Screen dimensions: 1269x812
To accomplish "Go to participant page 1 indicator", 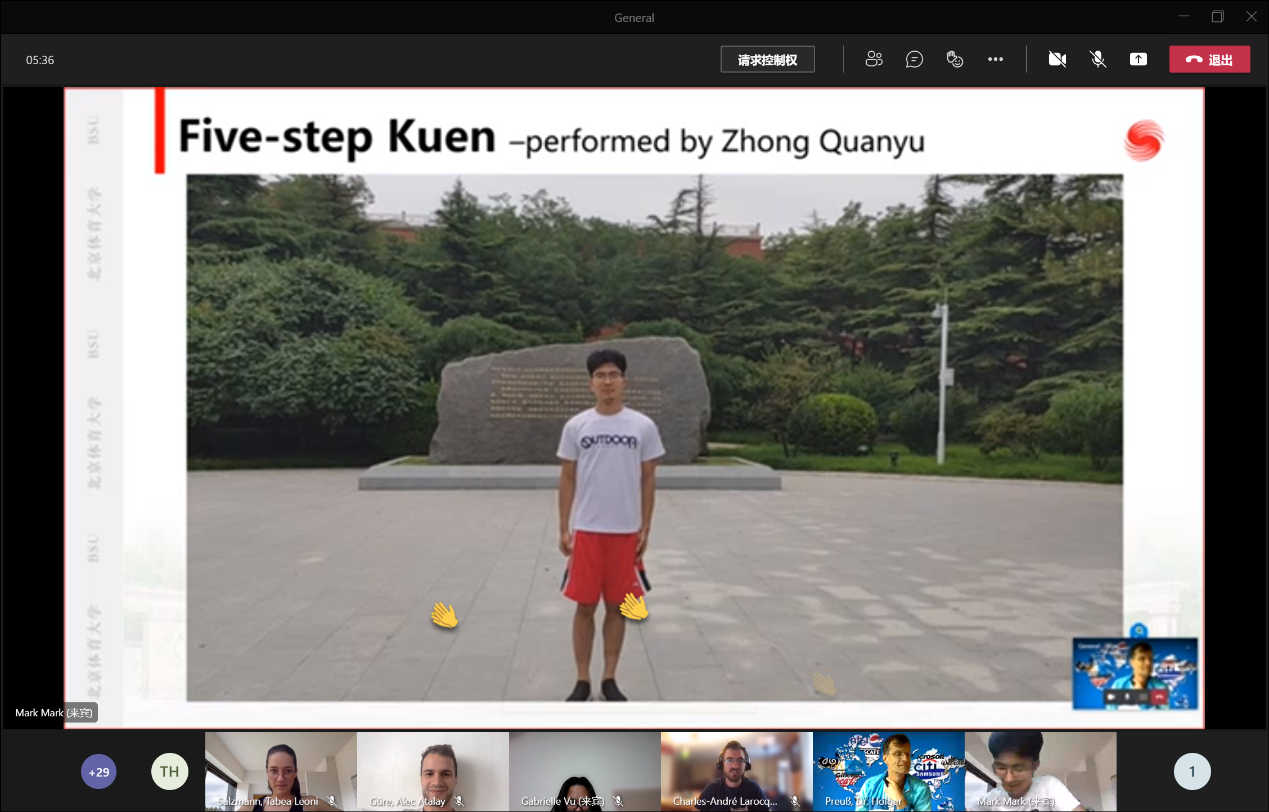I will (1192, 771).
